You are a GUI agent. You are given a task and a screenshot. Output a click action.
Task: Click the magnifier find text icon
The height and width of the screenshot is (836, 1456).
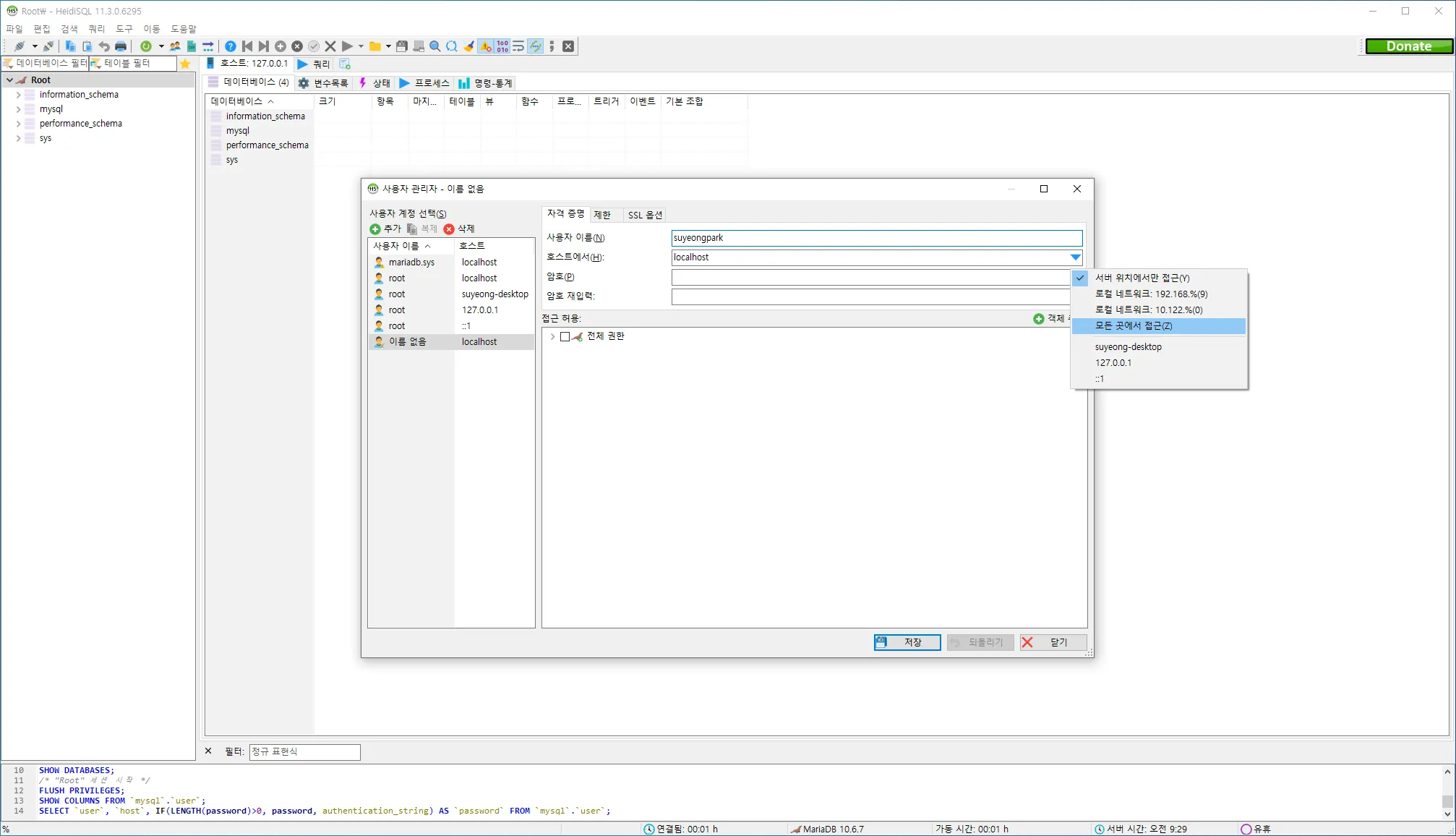tap(435, 46)
